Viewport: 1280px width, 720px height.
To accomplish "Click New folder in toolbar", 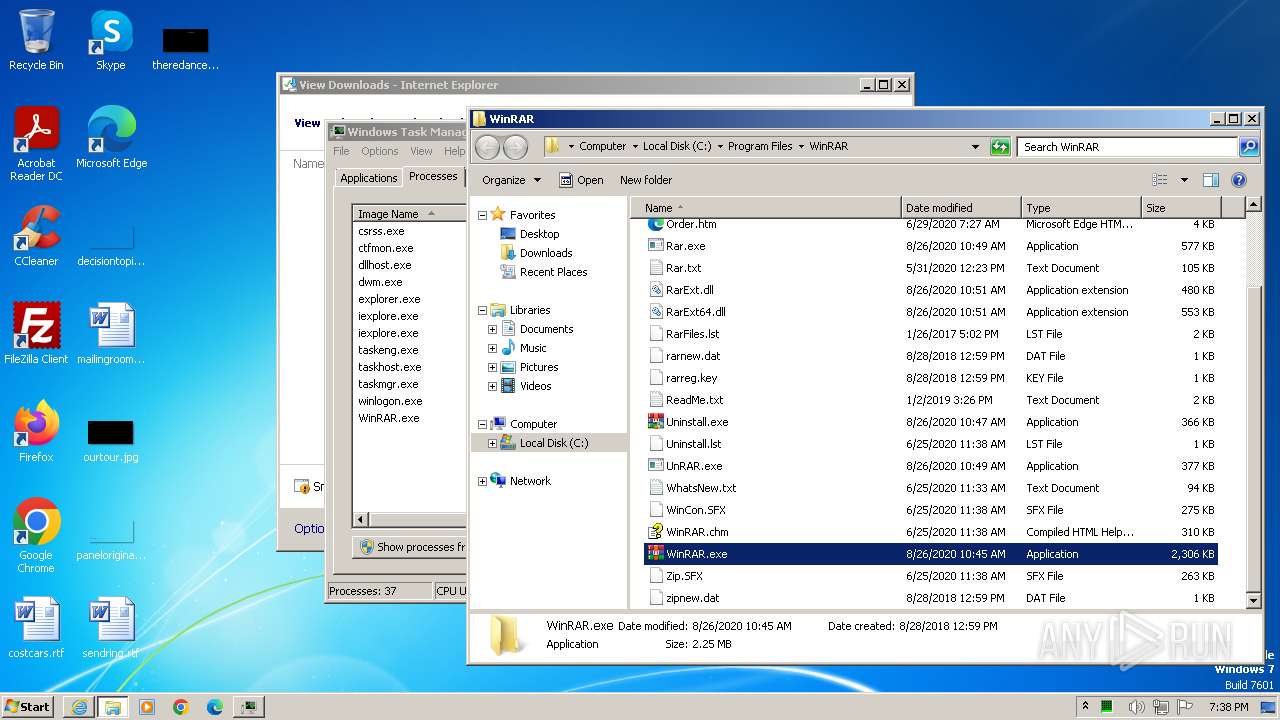I will tap(646, 180).
